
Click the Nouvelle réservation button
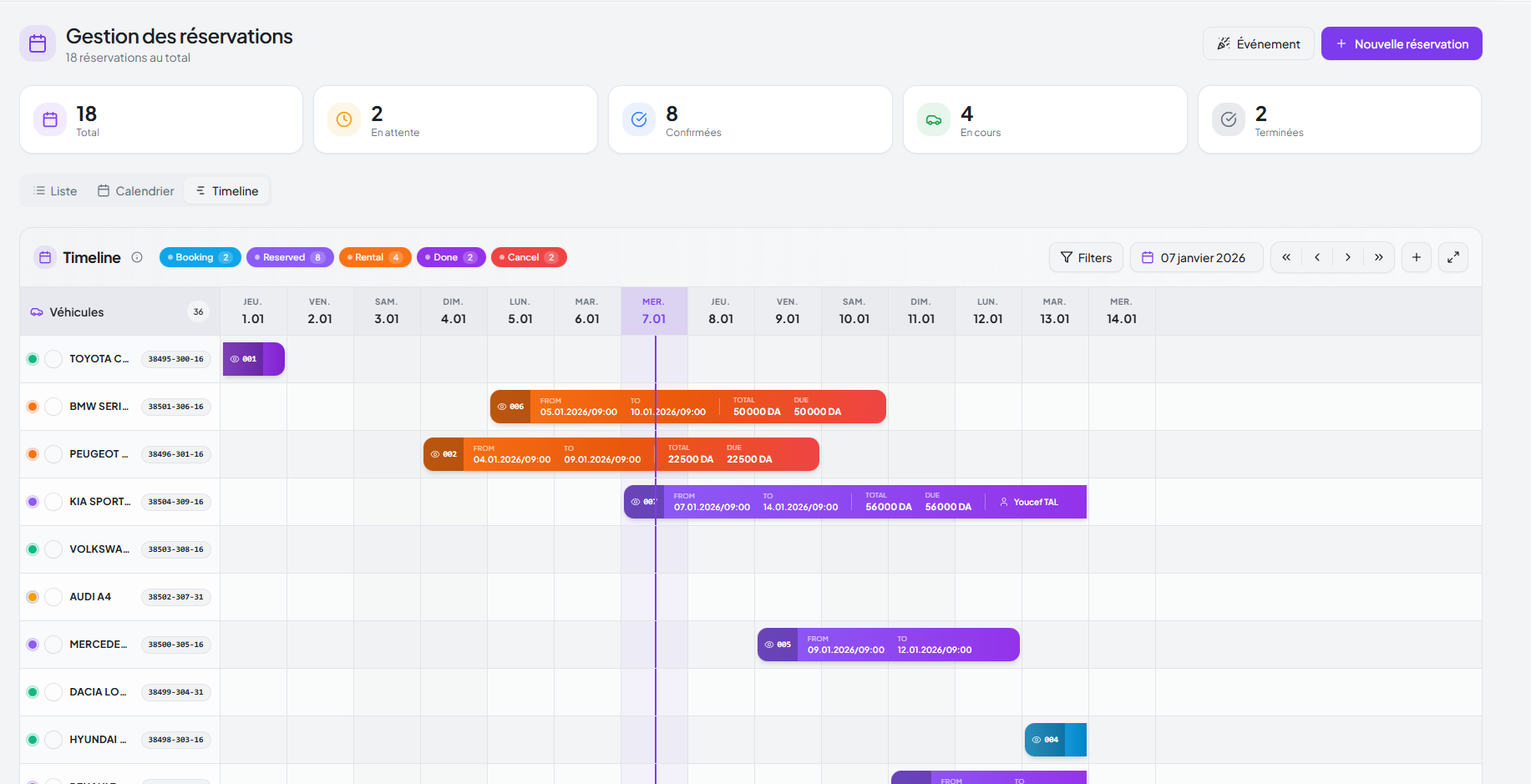pos(1401,43)
